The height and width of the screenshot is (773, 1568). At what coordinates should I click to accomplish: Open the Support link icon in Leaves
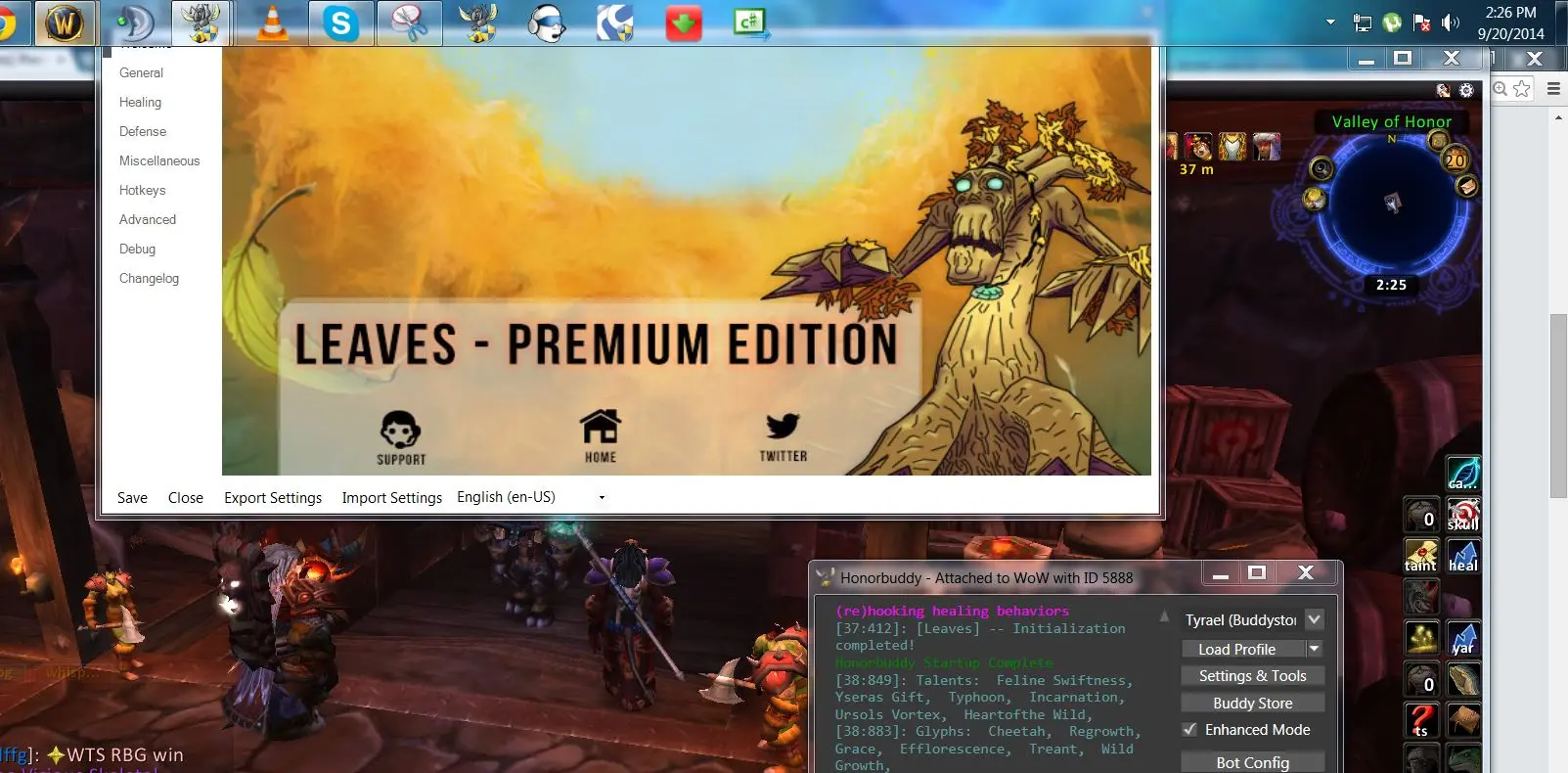401,438
